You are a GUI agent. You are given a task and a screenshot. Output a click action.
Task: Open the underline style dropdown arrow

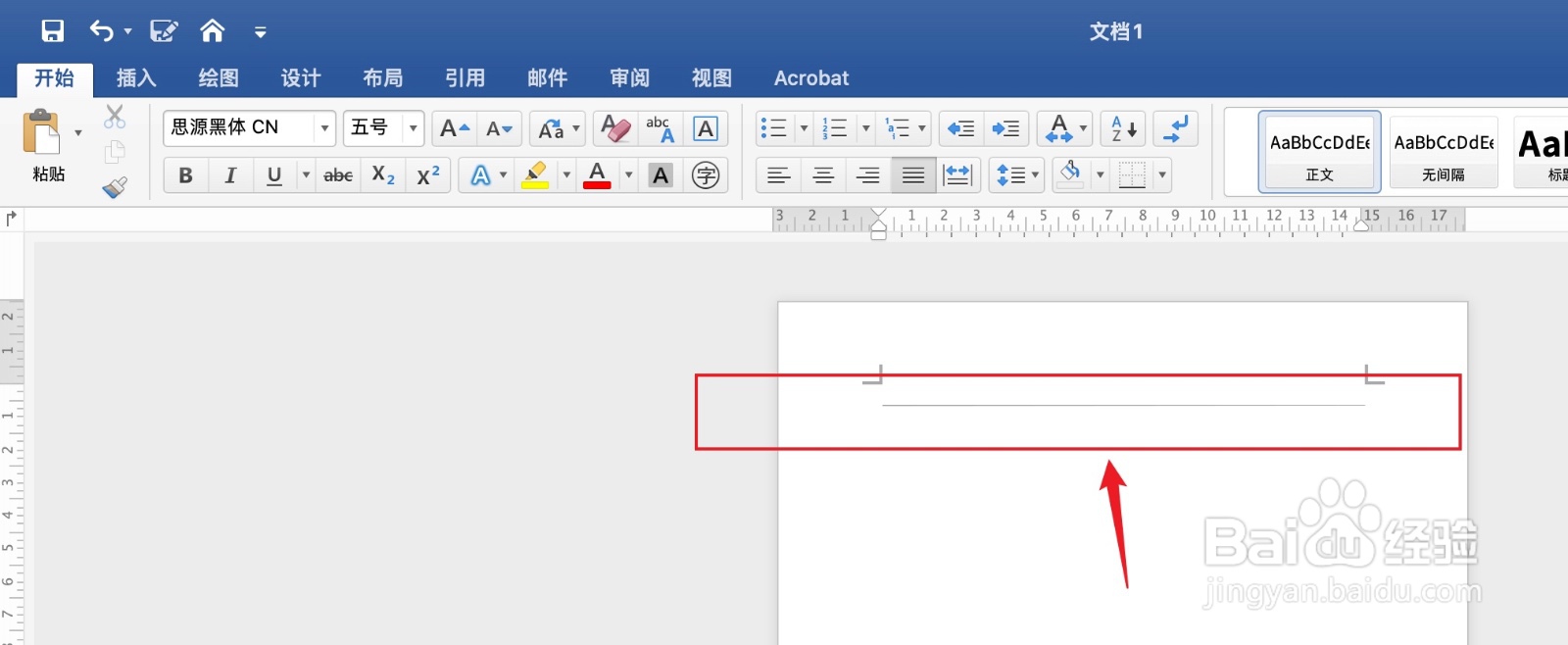[306, 175]
